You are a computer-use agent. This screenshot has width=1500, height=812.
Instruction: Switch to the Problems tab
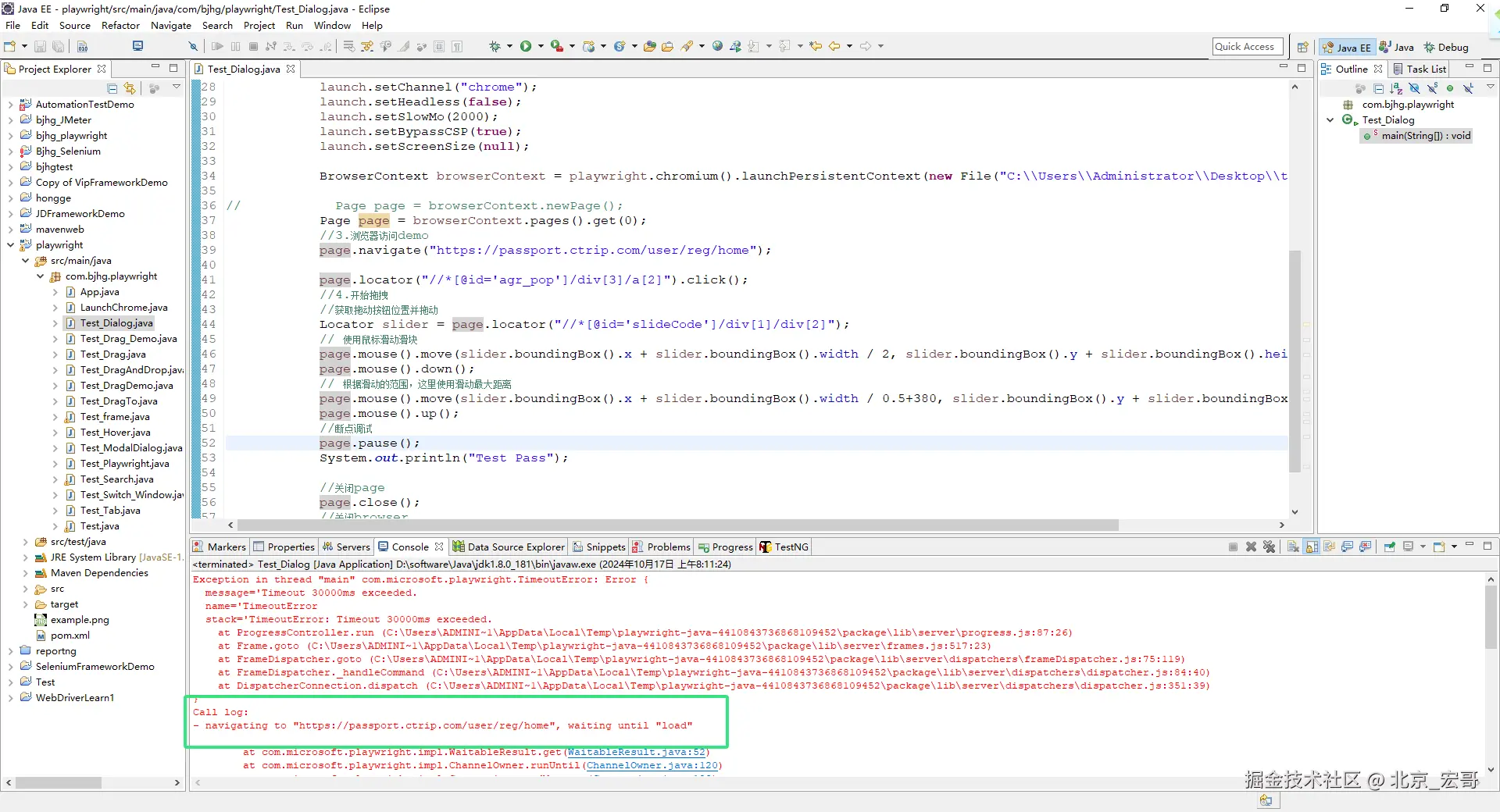[662, 547]
